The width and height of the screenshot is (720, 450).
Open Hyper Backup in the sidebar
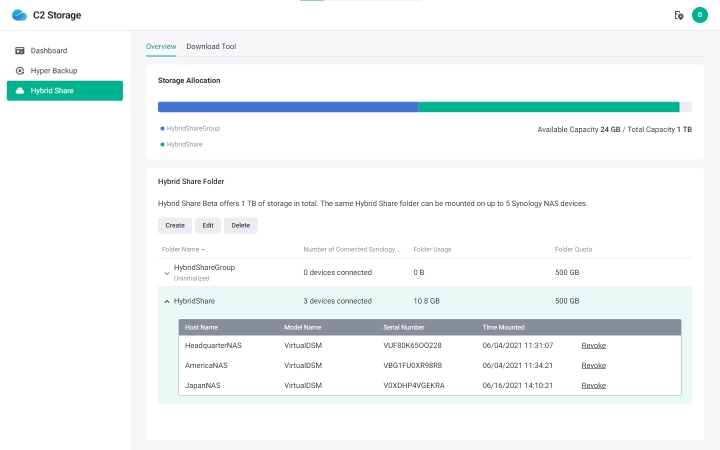click(65, 71)
